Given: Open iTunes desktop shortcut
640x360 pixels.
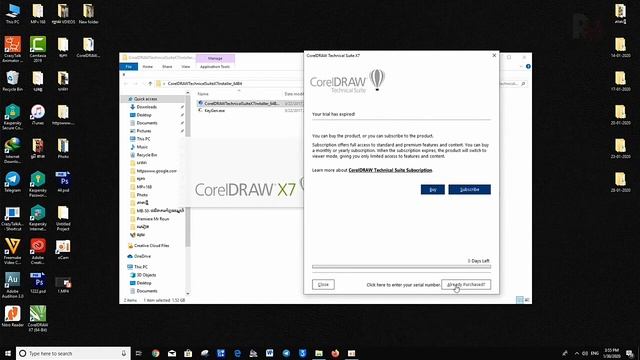Looking at the screenshot, I should pos(38,115).
